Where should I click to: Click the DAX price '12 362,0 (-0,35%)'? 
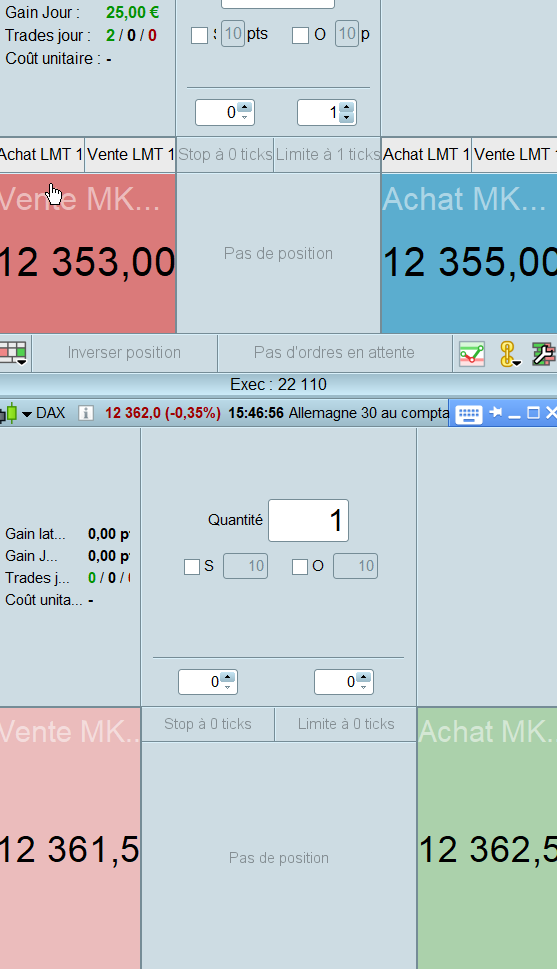(x=163, y=413)
